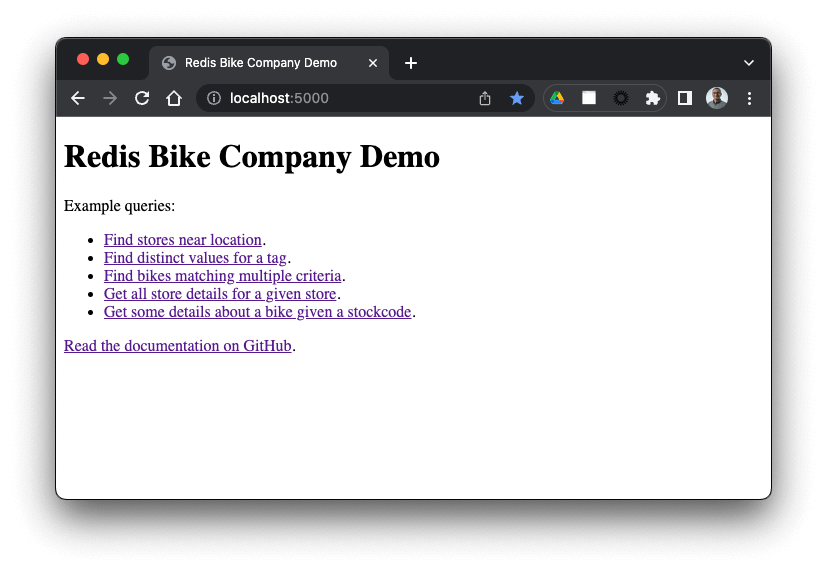Open Find distinct values for a tag

(x=195, y=257)
